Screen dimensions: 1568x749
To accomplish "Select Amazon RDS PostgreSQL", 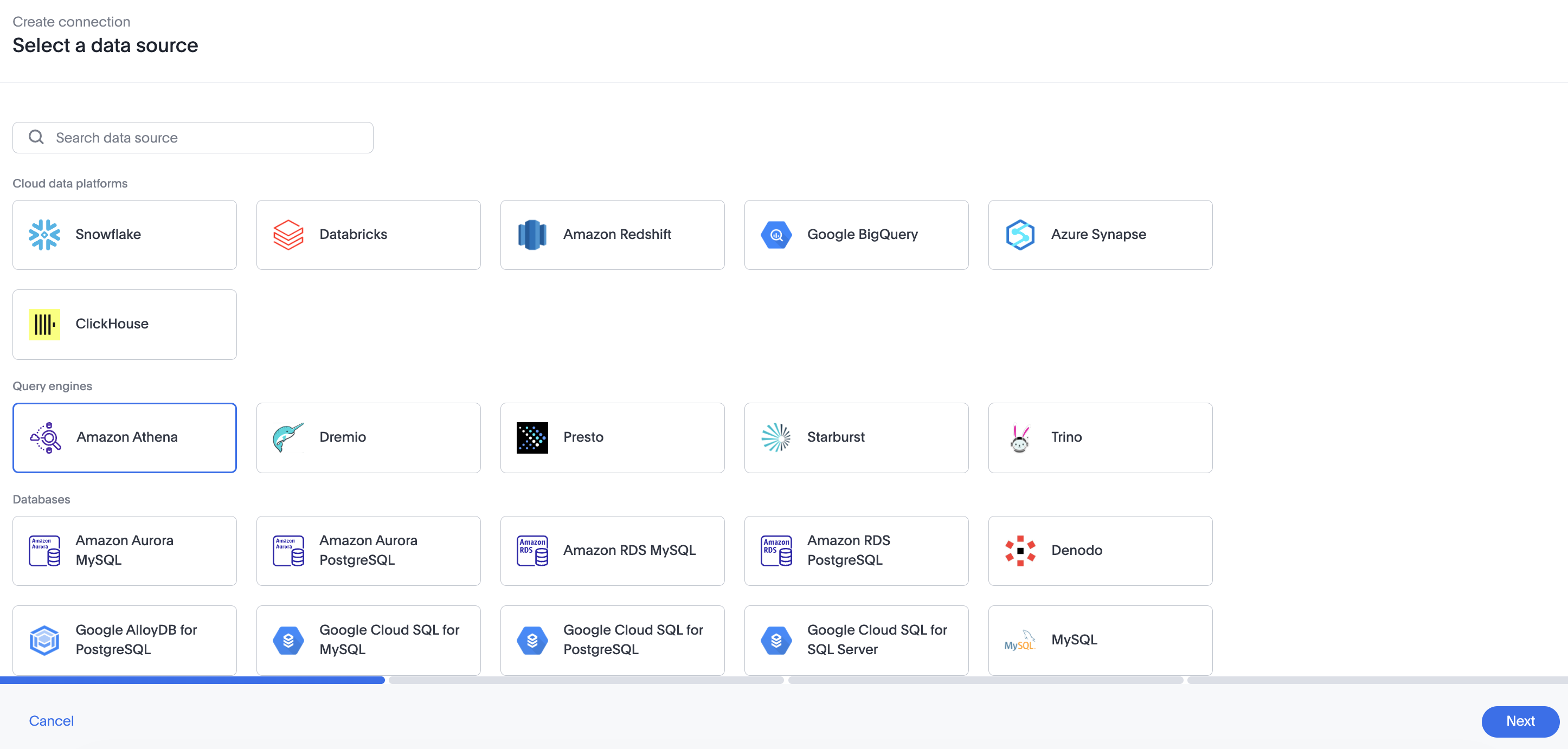I will (x=856, y=550).
